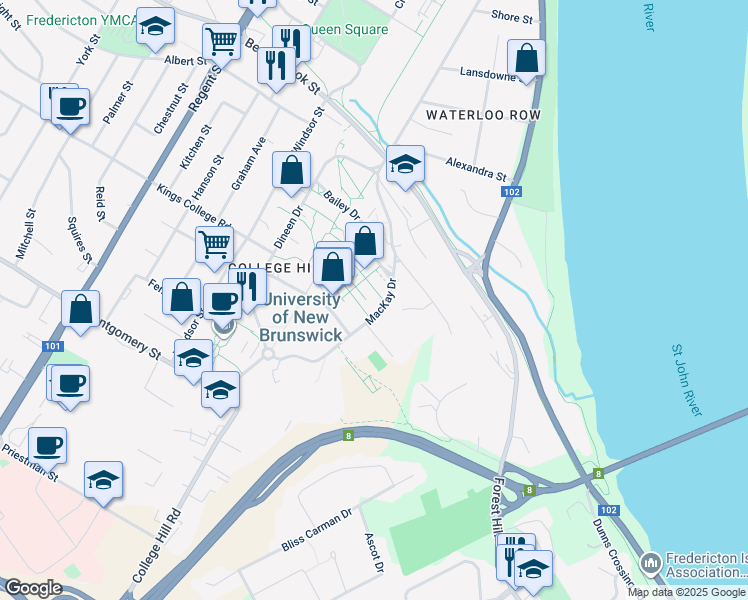Click the Bliss Carman Dr street label
The image size is (748, 600).
[x=317, y=530]
